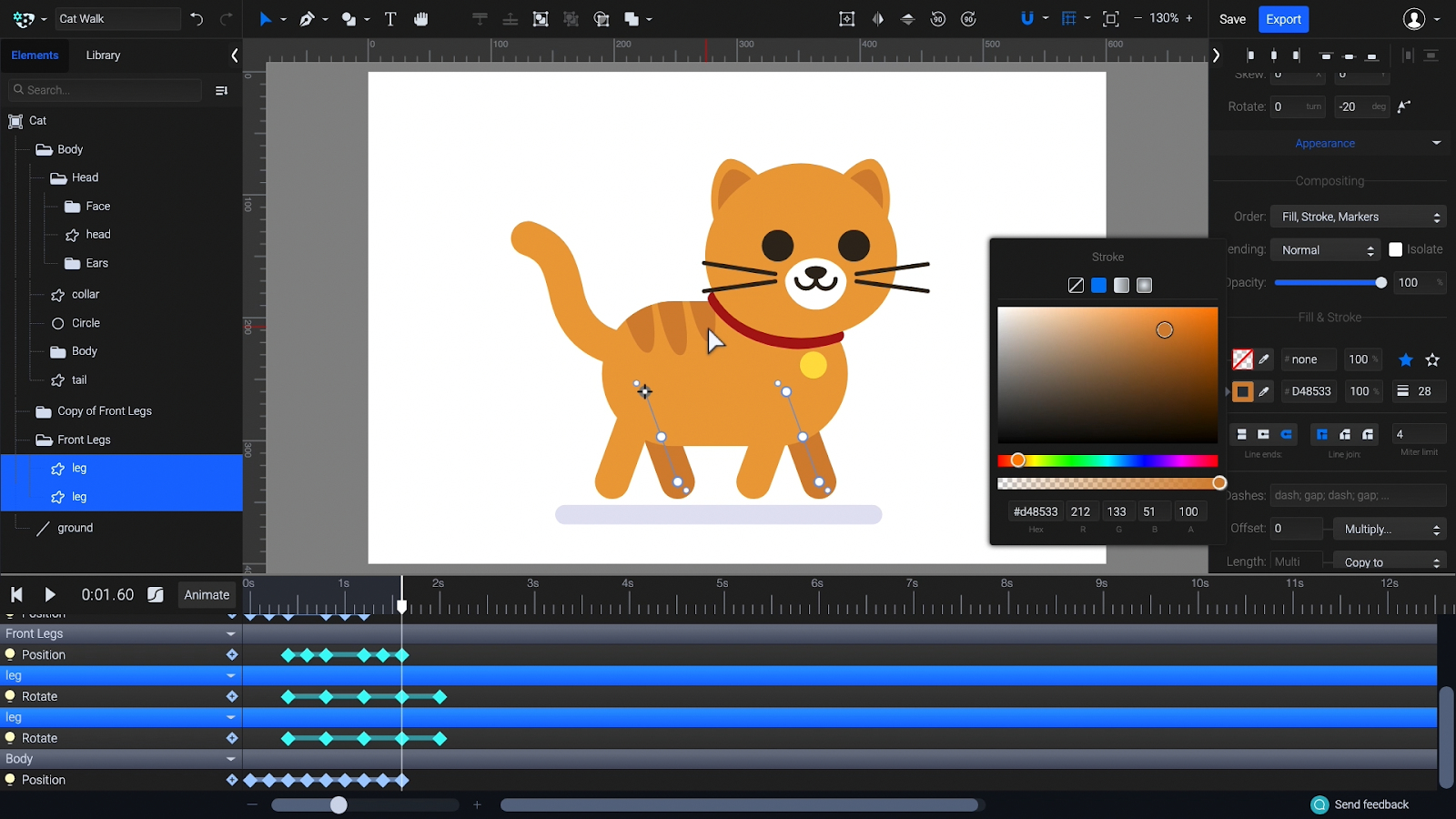Click the Group elements icon
1456x819 pixels.
click(541, 19)
